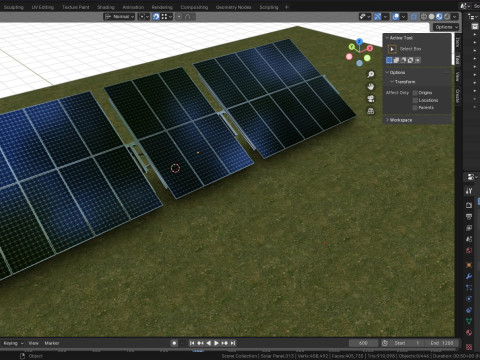Switch to the Rendering workspace tab
Viewport: 480px width, 360px height.
click(x=162, y=7)
